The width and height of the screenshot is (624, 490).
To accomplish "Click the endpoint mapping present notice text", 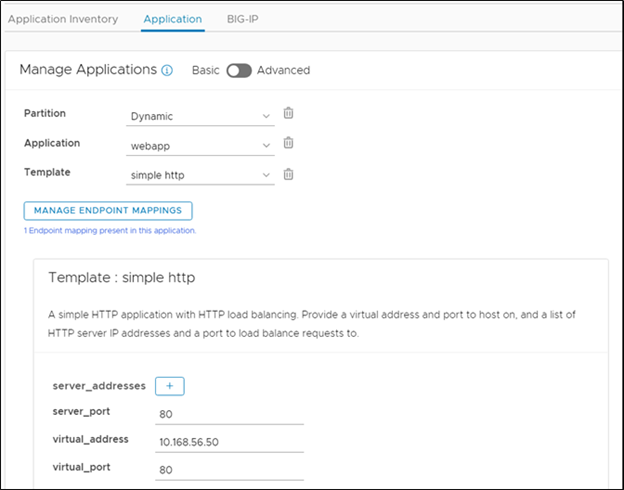I will pos(110,230).
